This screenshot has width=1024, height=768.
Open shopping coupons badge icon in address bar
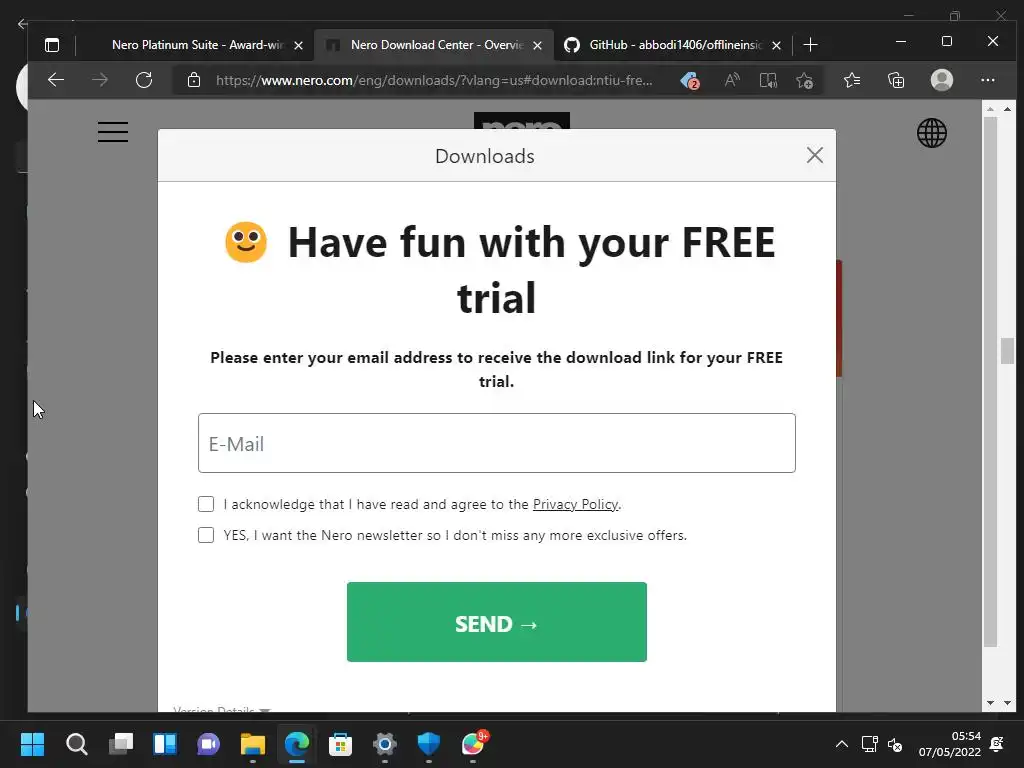pos(690,80)
